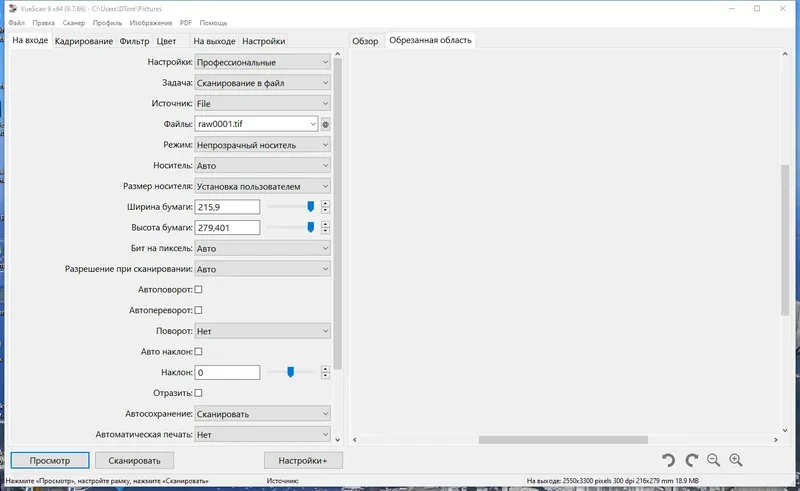Image resolution: width=800 pixels, height=491 pixels.
Task: Click the Высота бумаги slider handle
Action: pyautogui.click(x=310, y=227)
